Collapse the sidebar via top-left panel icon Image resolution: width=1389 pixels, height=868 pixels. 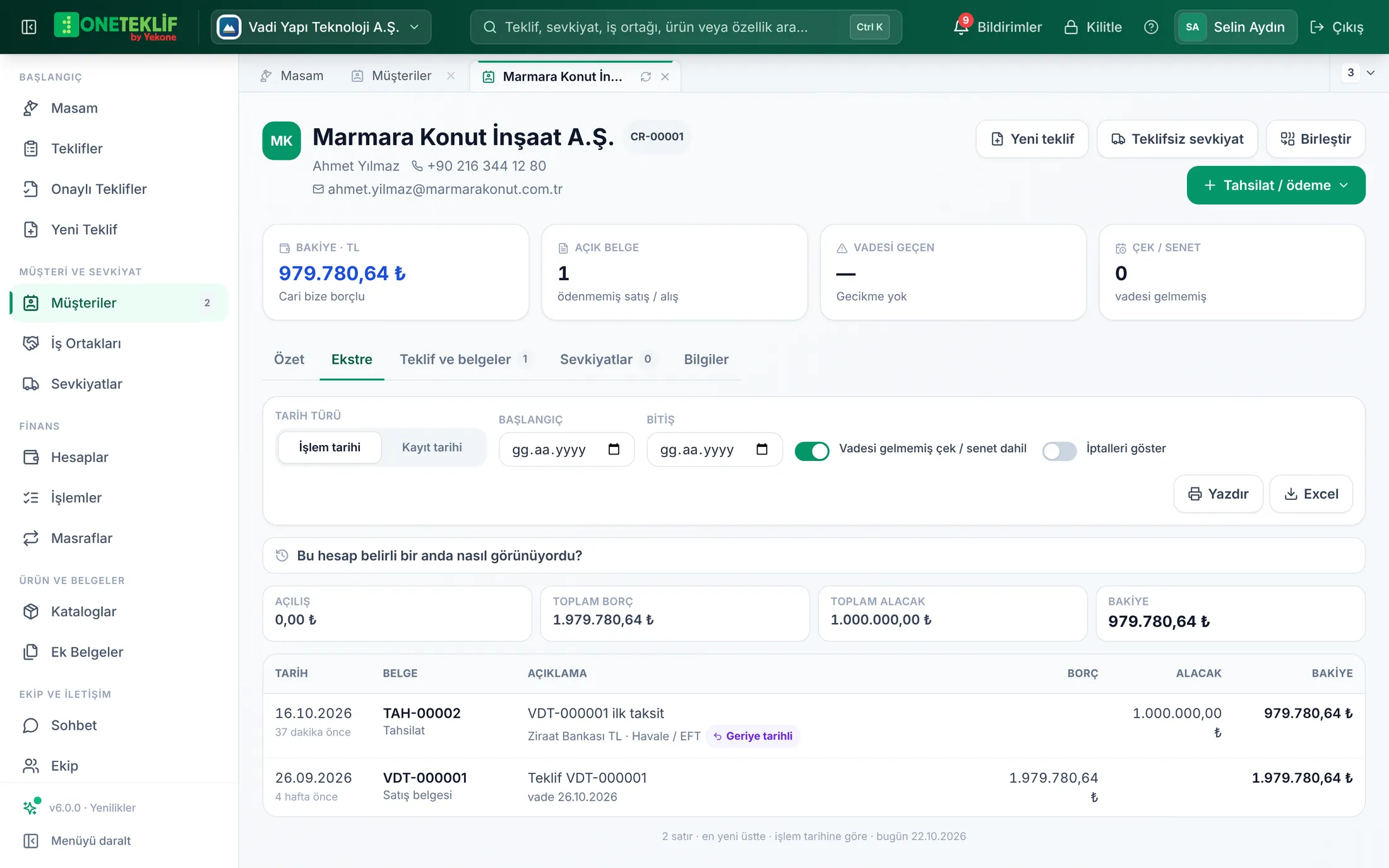[29, 27]
